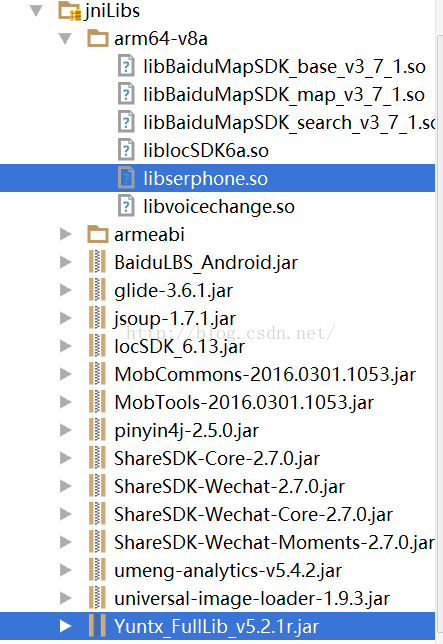Expand ShareSDK-Wechat-2.7.0.jar arrow
443x644 pixels.
[66, 486]
